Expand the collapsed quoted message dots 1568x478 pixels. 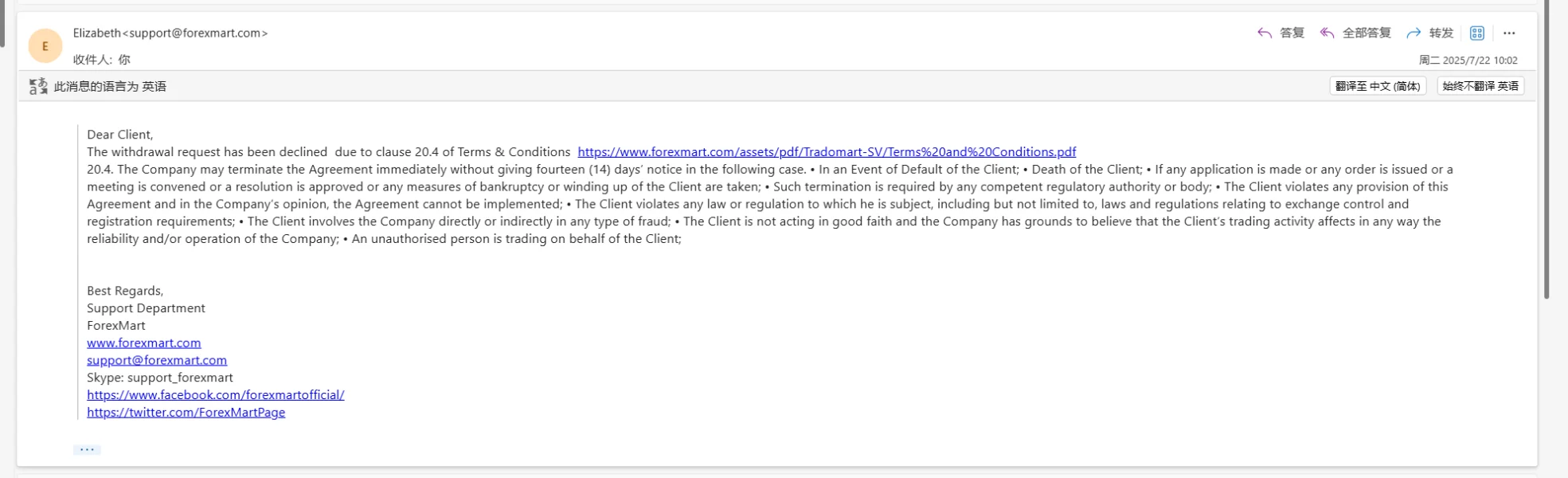[87, 449]
